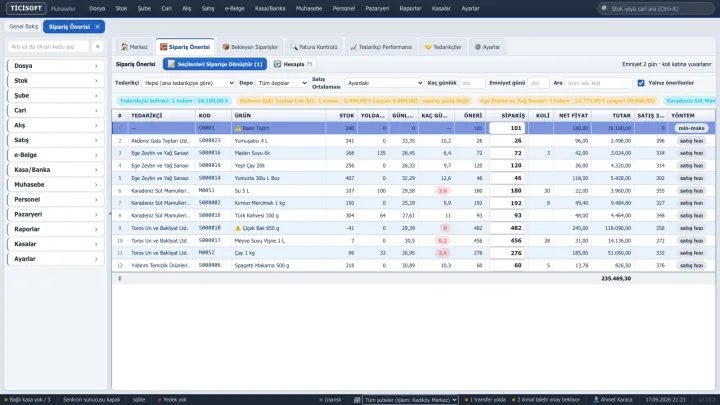The height and width of the screenshot is (405, 720).
Task: Select the Türk Kahvesi 100 g row
Action: coord(413,215)
